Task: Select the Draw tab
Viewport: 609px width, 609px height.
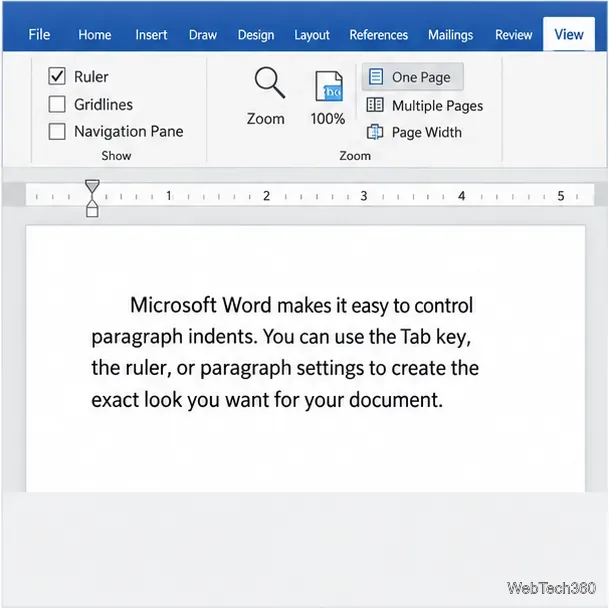Action: click(x=203, y=35)
